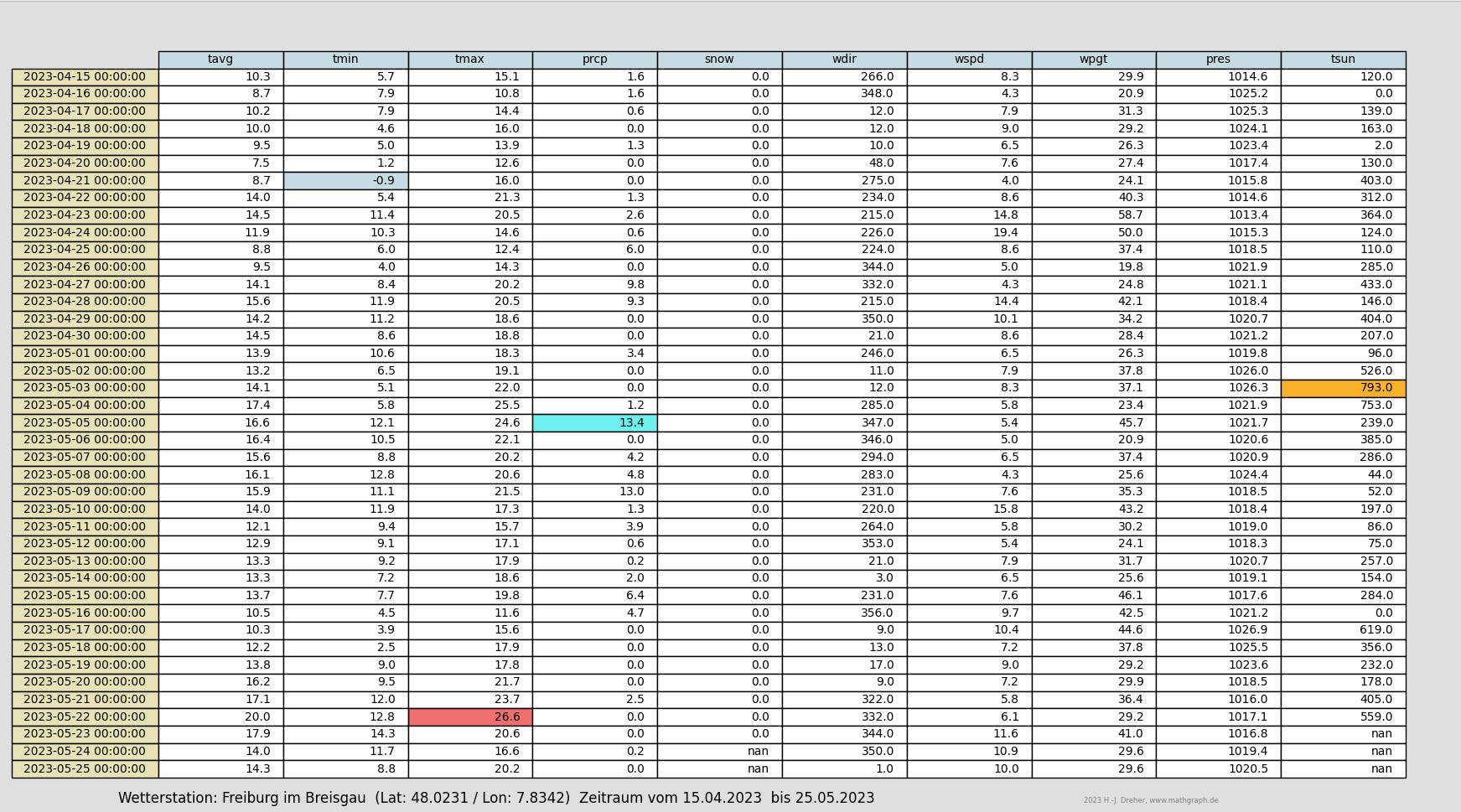The image size is (1461, 812).
Task: Select snow nan cell on 2023-05-24
Action: 719,752
